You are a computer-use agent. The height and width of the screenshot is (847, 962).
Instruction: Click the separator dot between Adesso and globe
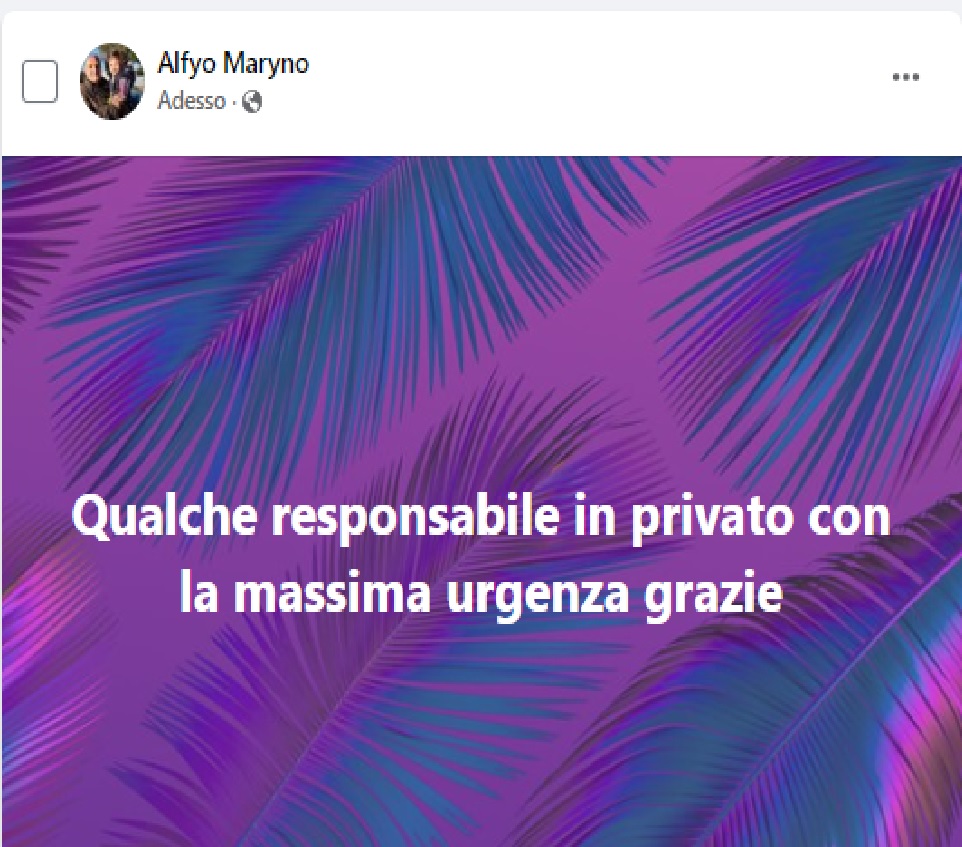point(234,102)
